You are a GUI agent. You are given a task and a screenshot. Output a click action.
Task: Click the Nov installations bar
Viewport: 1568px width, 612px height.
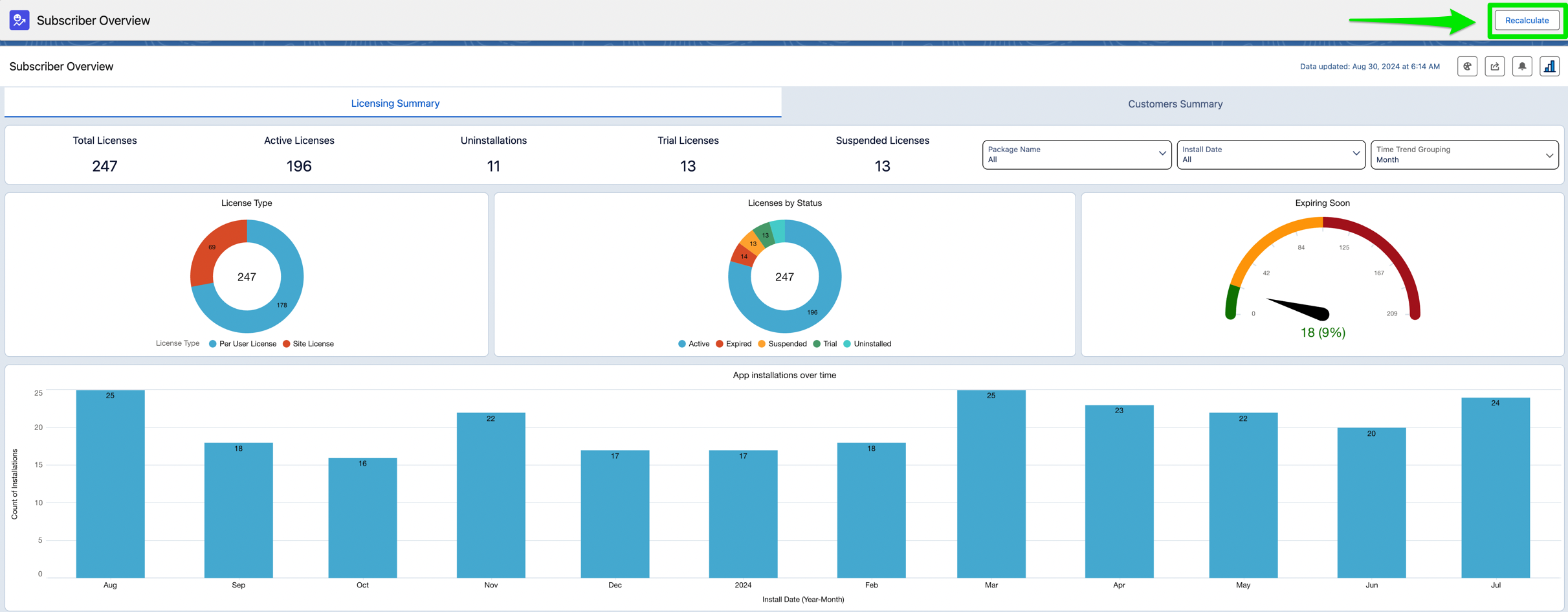(x=491, y=495)
